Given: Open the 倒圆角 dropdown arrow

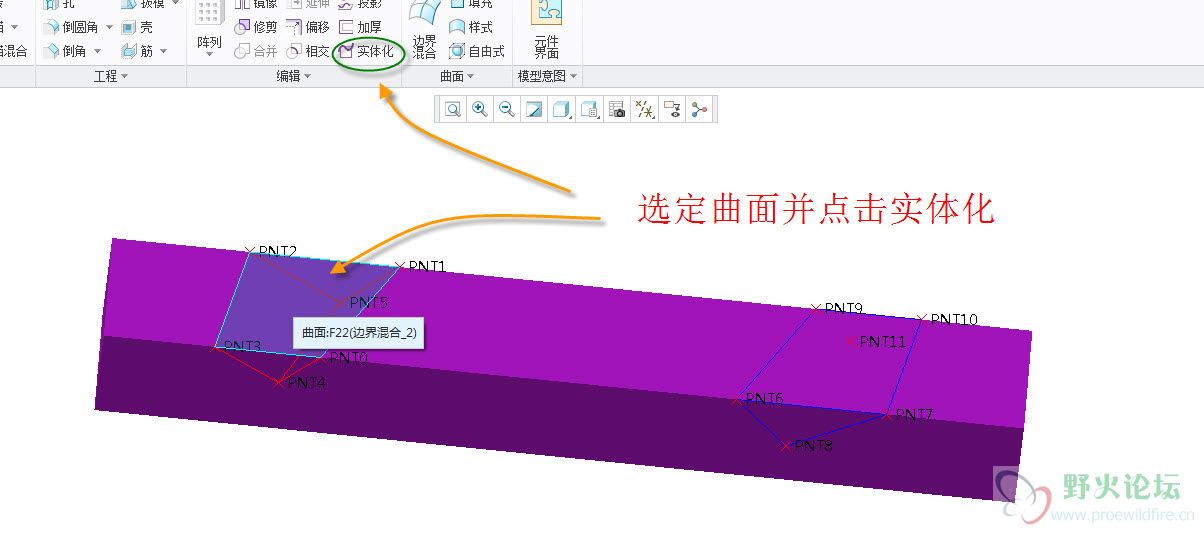Looking at the screenshot, I should (110, 27).
